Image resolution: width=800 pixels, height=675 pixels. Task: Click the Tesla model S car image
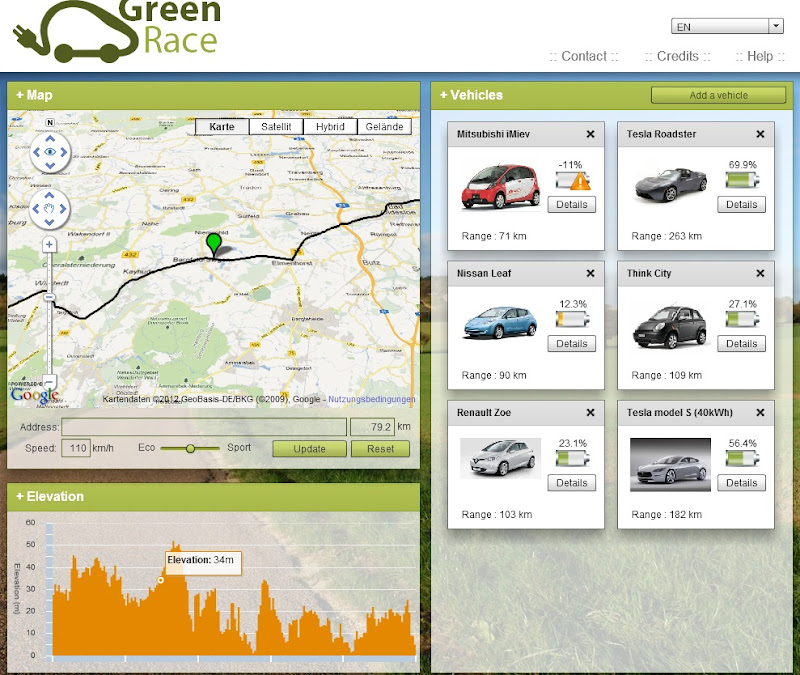click(670, 465)
